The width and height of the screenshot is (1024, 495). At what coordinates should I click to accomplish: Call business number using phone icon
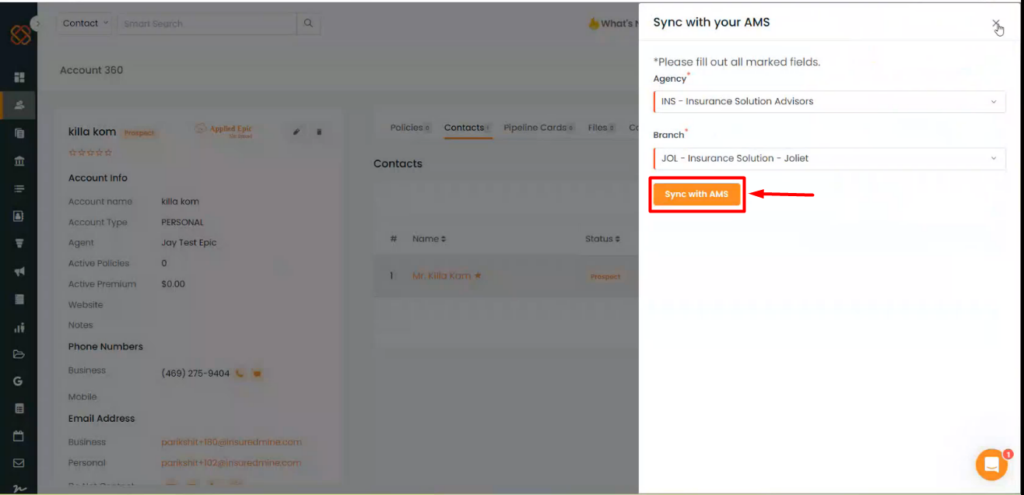(x=240, y=374)
